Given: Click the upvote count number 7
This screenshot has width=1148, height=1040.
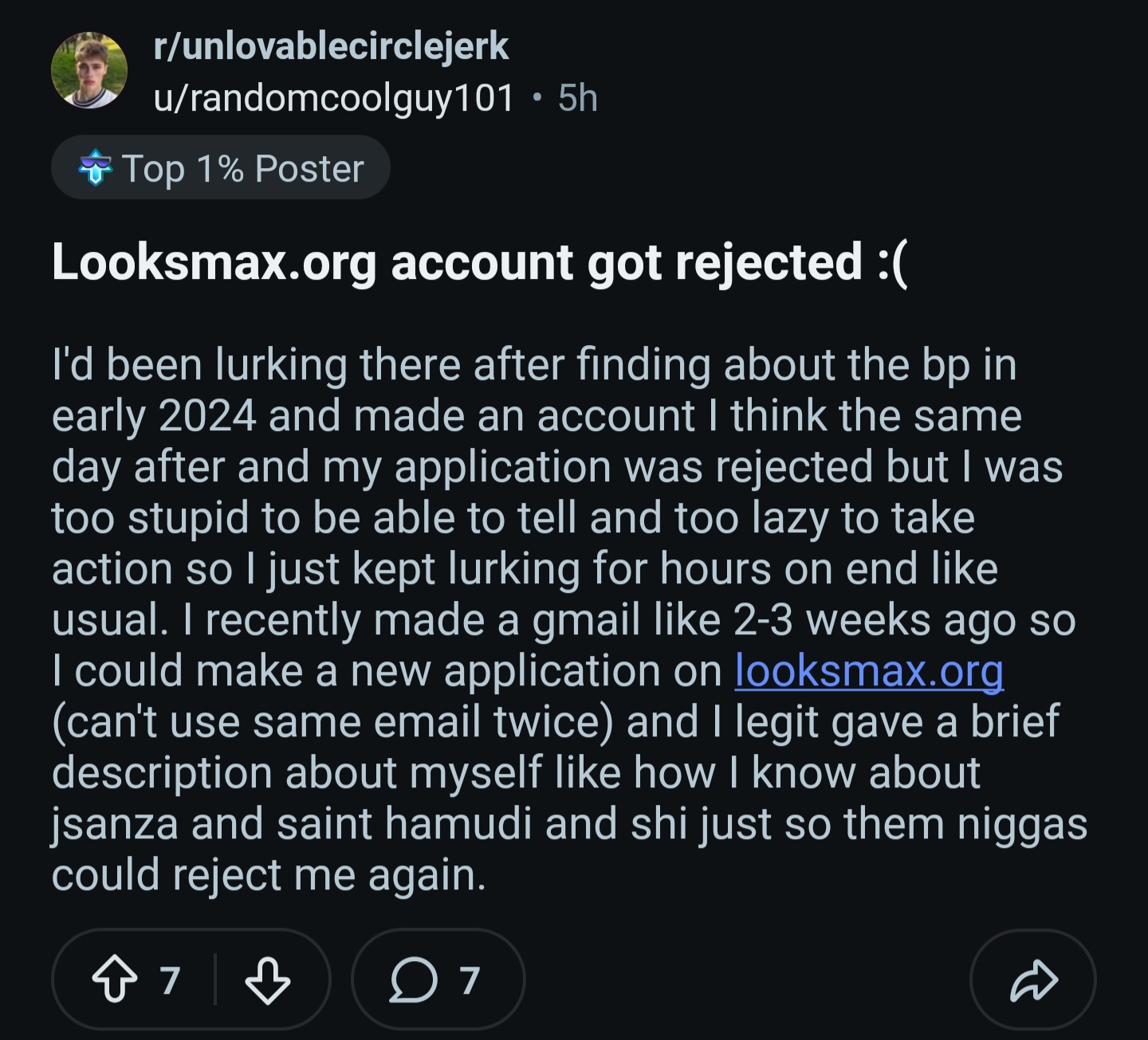Looking at the screenshot, I should point(170,979).
